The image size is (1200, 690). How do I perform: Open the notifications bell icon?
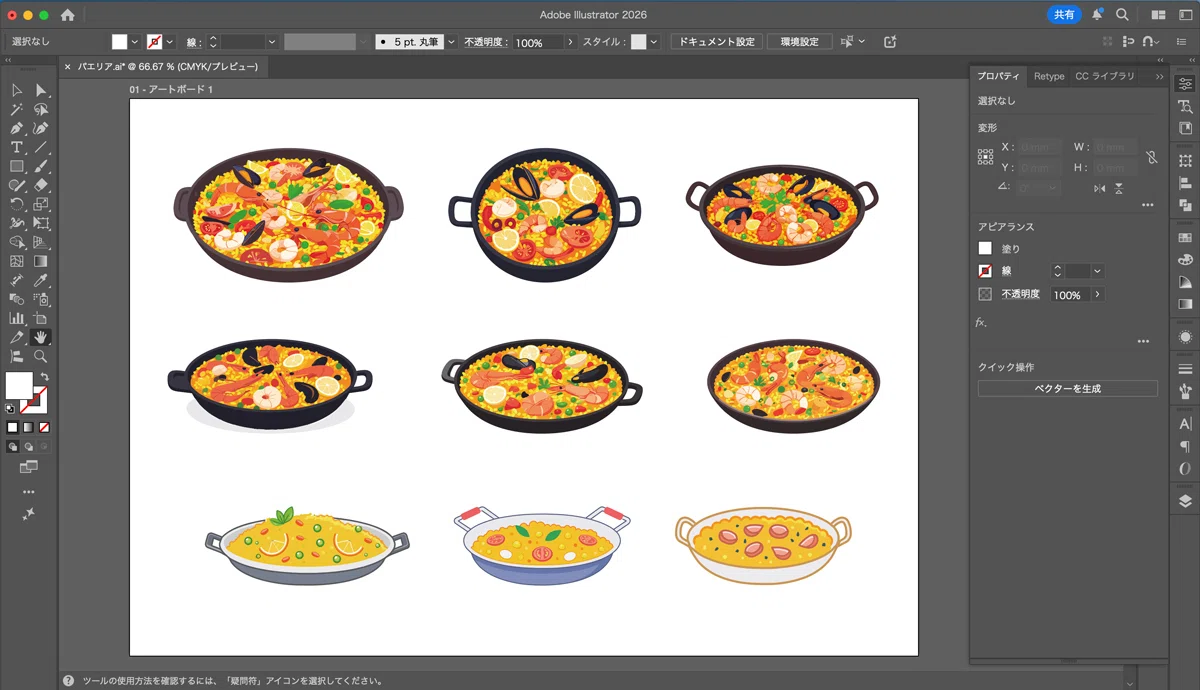click(x=1097, y=15)
